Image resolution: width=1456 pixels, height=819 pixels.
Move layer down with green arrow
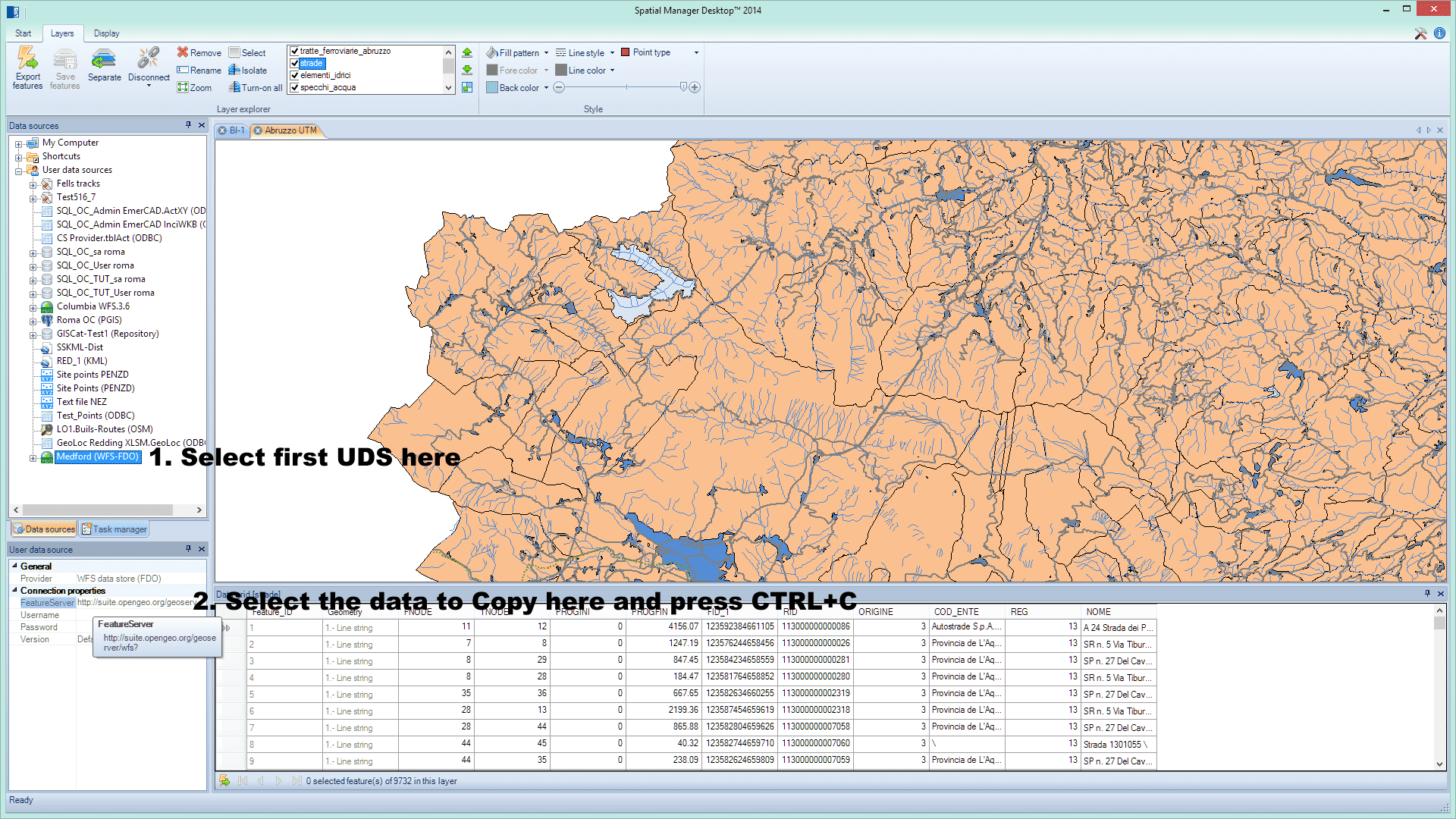[467, 70]
